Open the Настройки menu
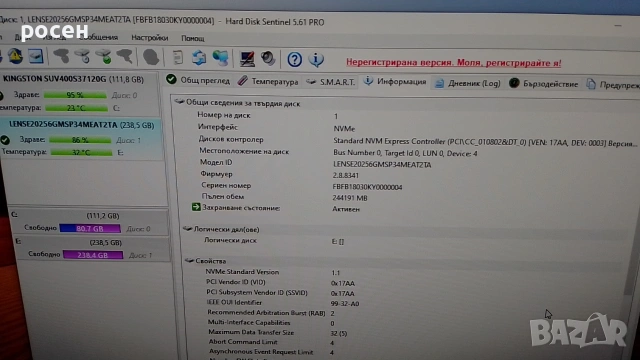Image resolution: width=640 pixels, height=360 pixels. (149, 38)
